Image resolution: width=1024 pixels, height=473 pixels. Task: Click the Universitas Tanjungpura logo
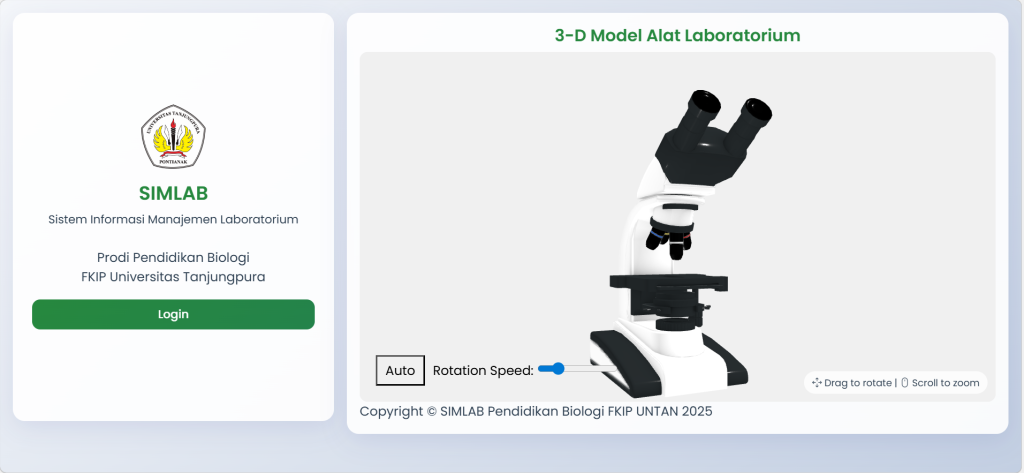(173, 136)
